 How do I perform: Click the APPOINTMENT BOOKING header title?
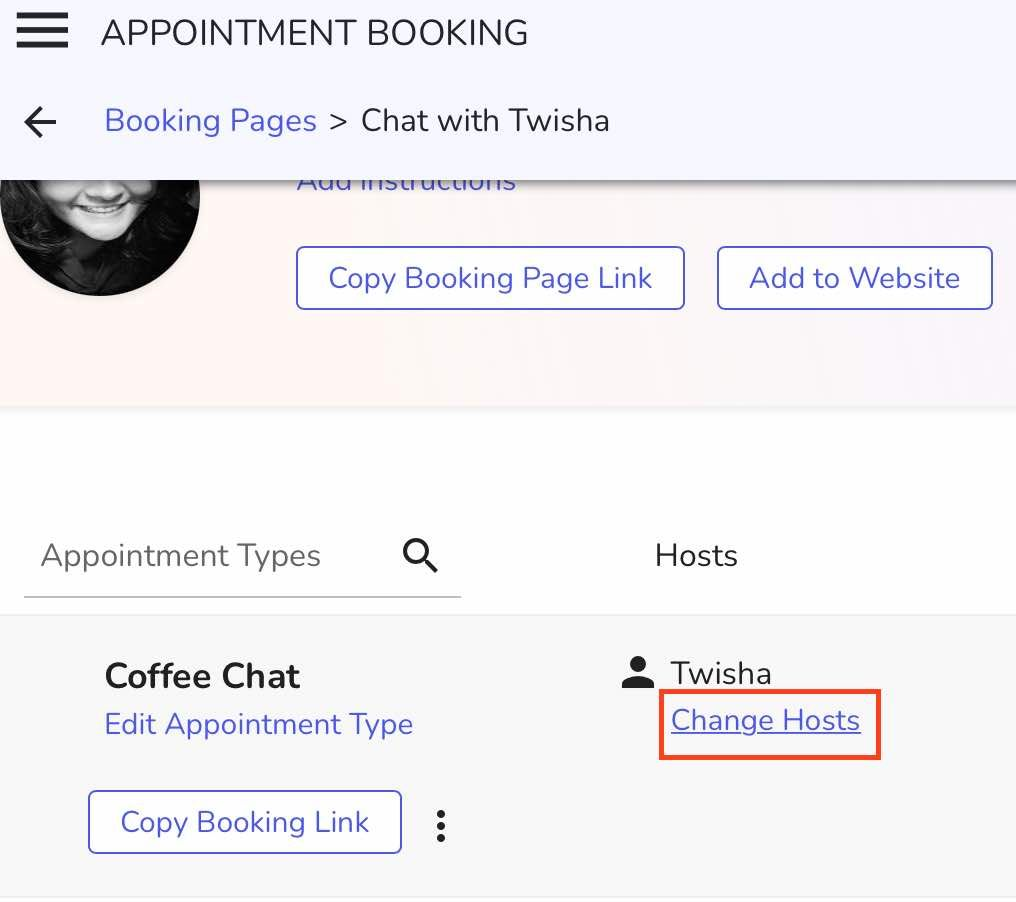click(314, 33)
